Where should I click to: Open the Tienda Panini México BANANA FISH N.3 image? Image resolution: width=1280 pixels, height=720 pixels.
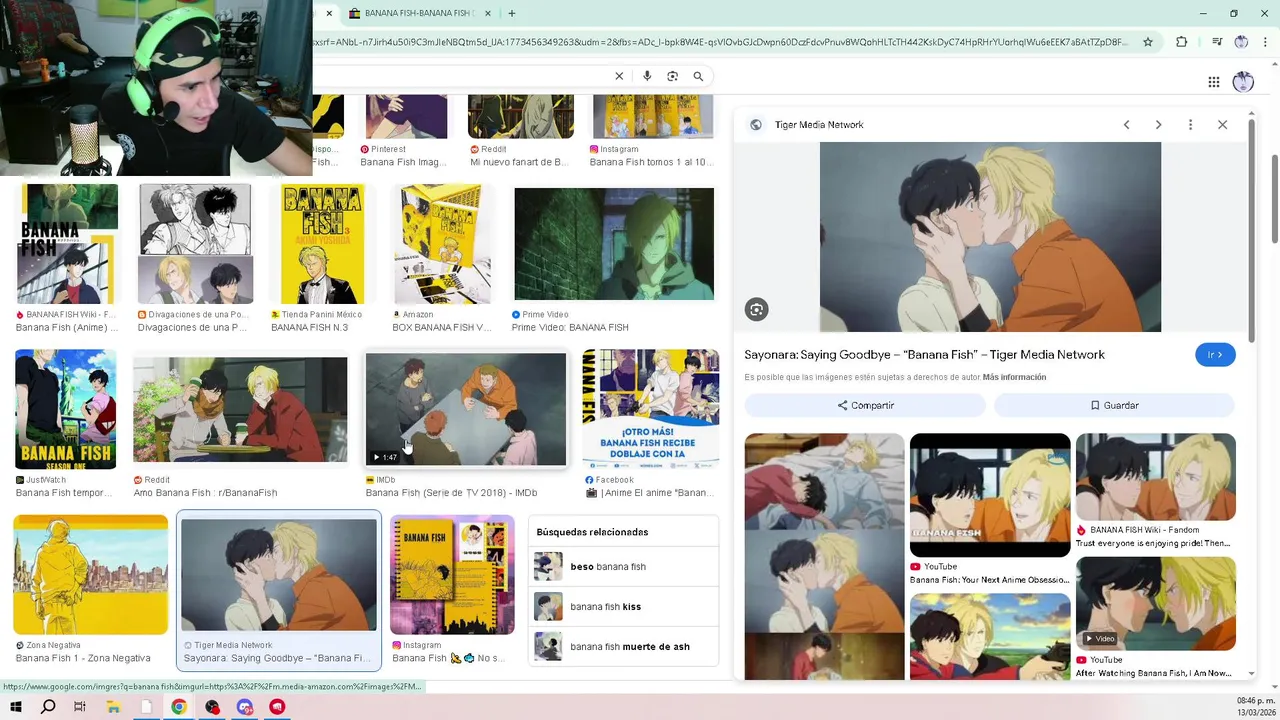[x=322, y=244]
